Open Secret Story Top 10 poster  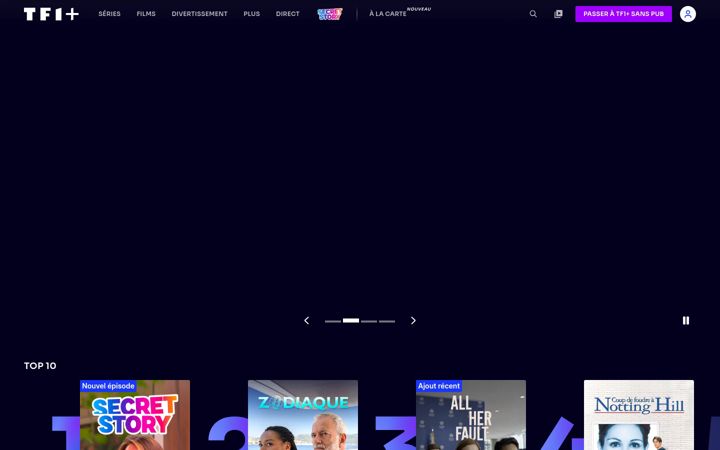135,415
